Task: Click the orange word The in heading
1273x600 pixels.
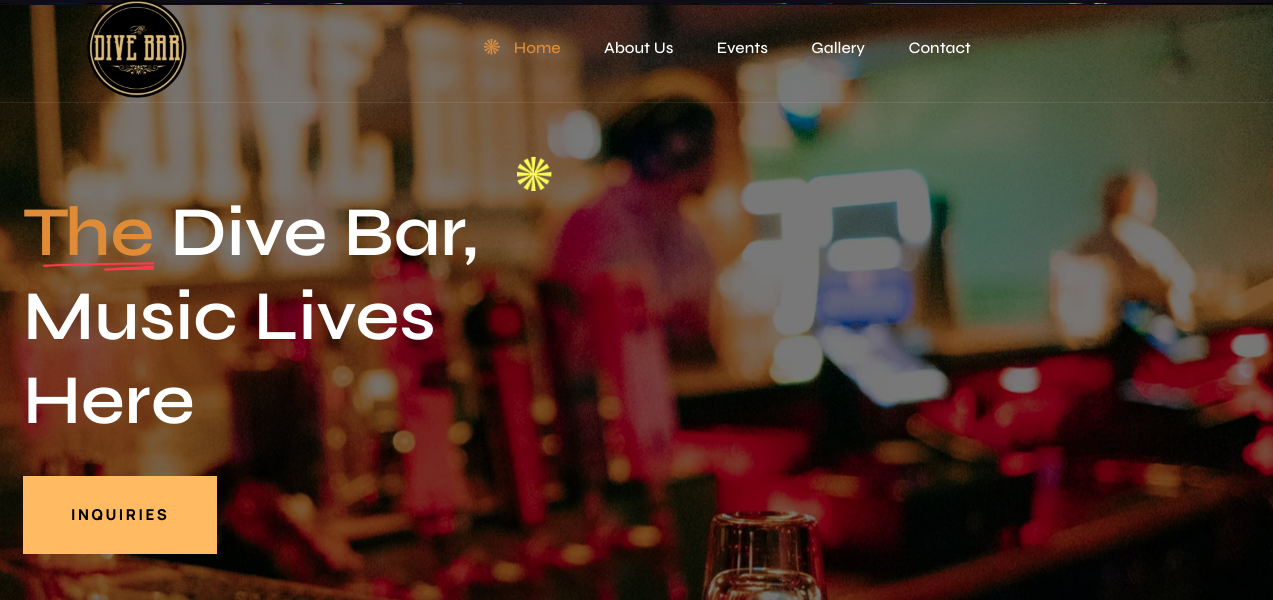Action: coord(89,232)
